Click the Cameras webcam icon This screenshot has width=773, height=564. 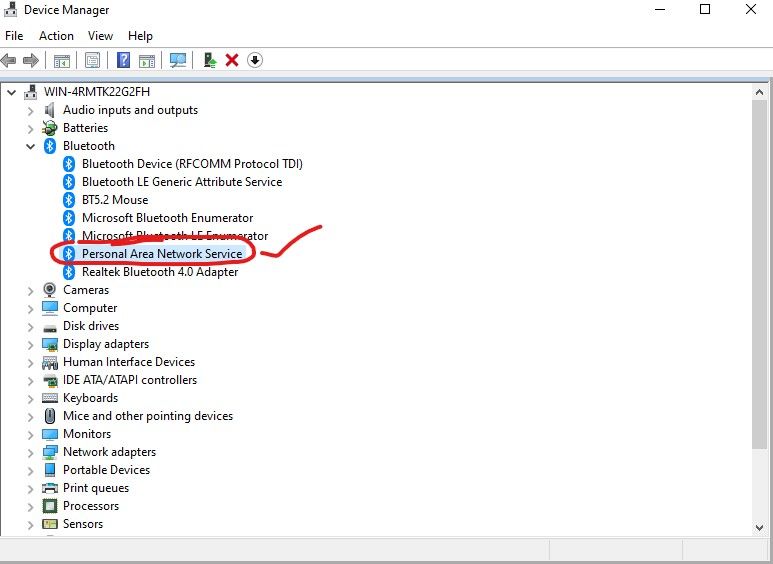pyautogui.click(x=49, y=289)
